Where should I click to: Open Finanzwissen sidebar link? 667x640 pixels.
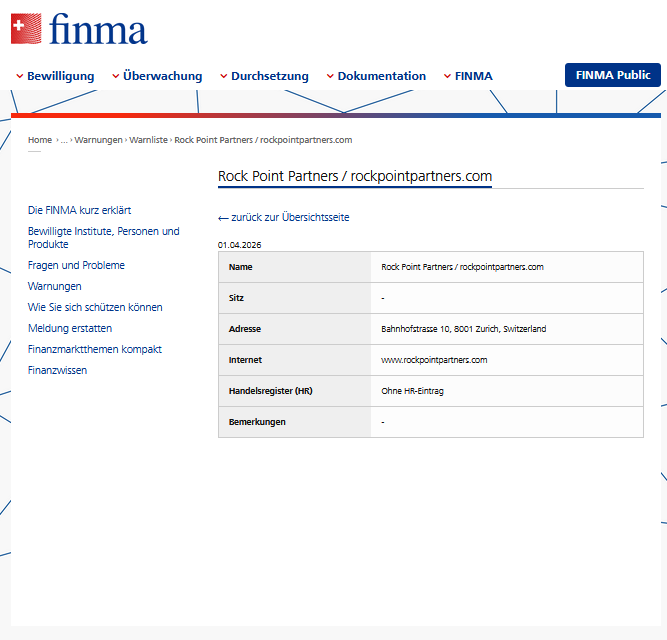pyautogui.click(x=57, y=370)
